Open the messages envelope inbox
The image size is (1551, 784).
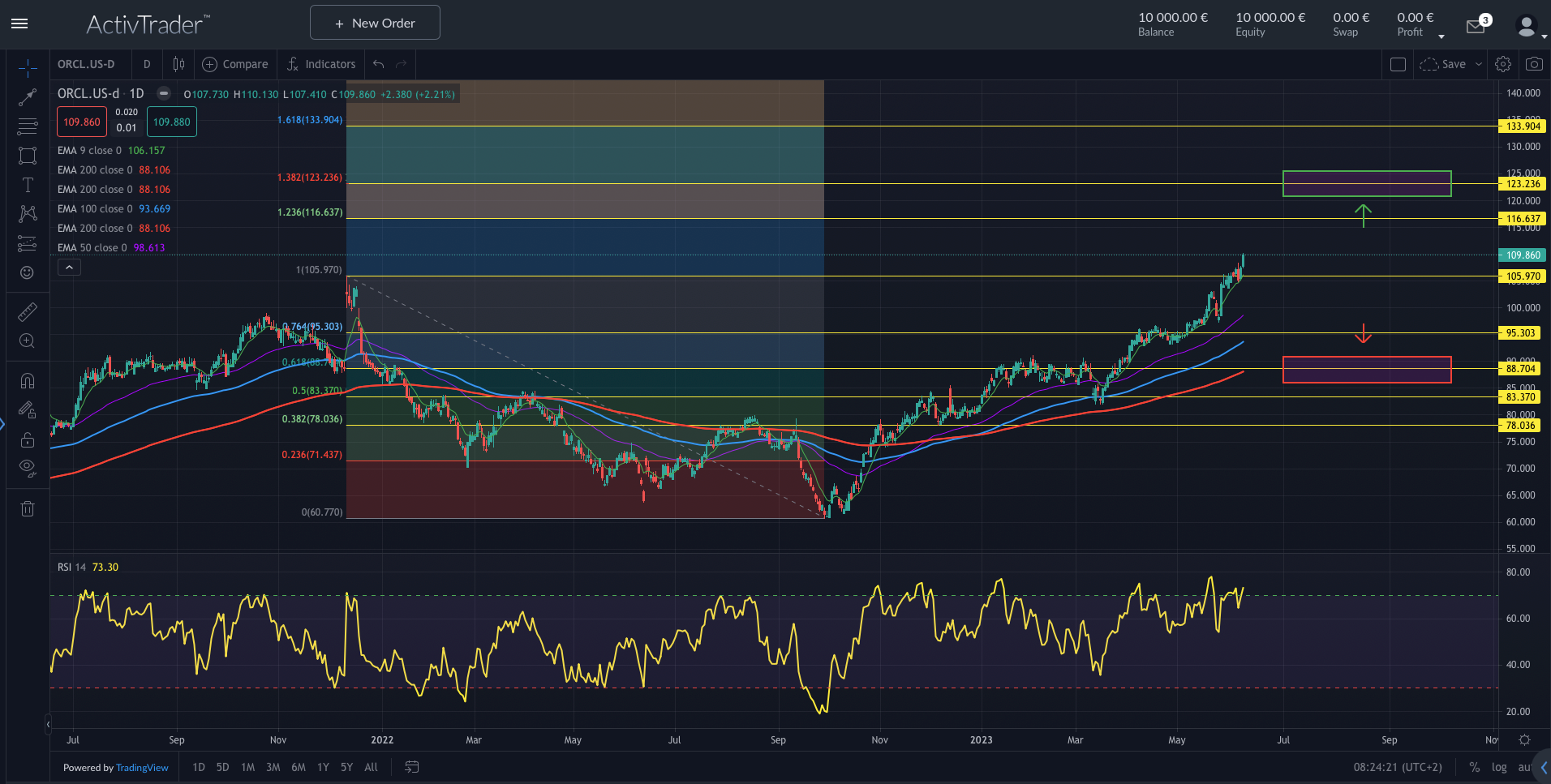click(1476, 27)
